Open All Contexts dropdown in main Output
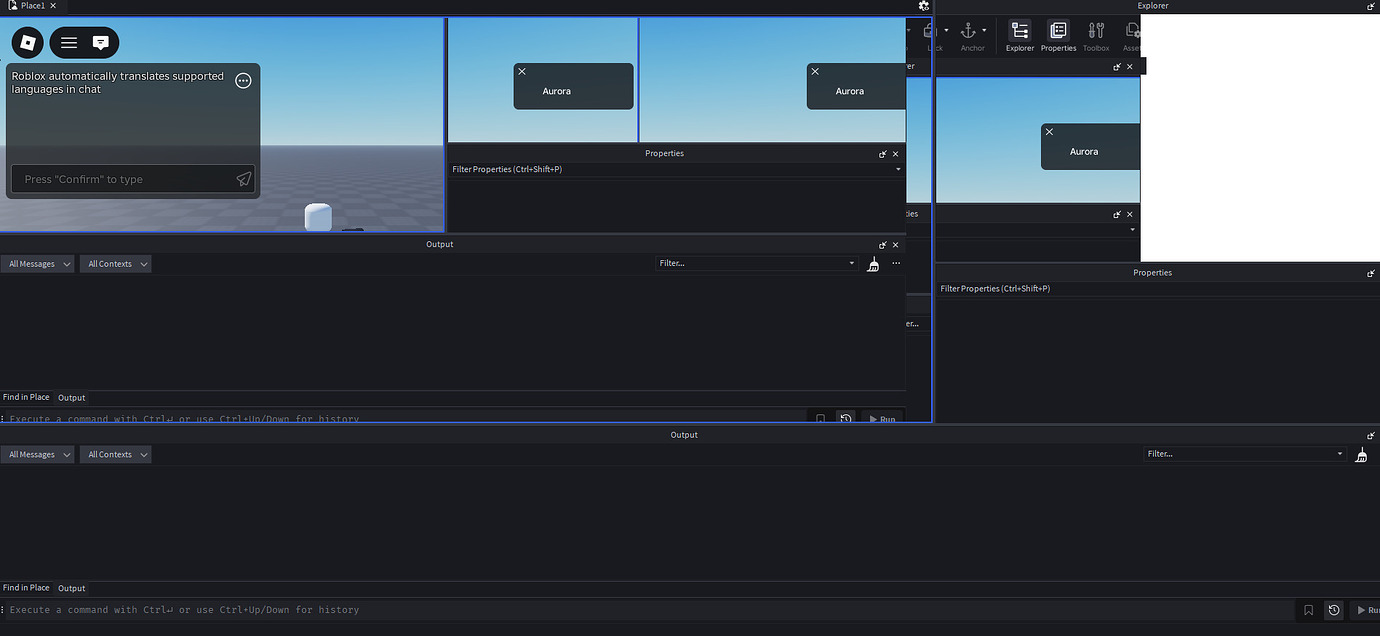The image size is (1380, 636). click(x=116, y=454)
